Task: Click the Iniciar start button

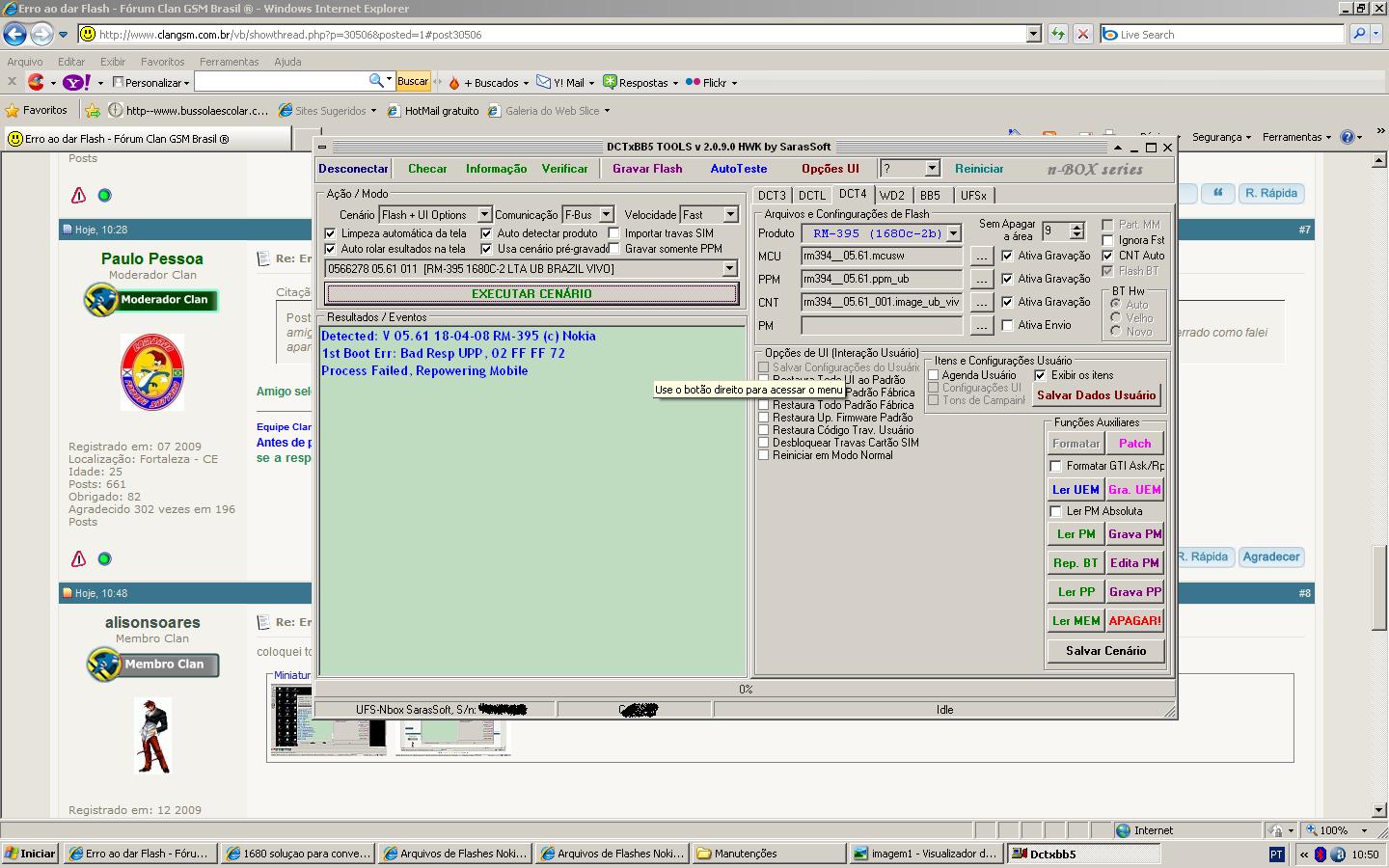Action: (x=31, y=854)
